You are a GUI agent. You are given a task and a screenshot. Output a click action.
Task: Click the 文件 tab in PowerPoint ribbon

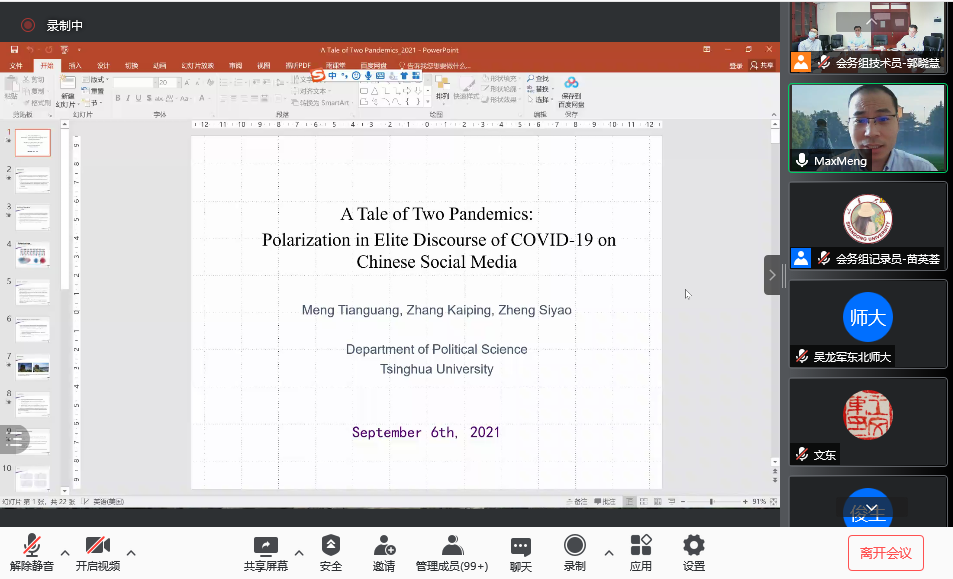coord(16,66)
